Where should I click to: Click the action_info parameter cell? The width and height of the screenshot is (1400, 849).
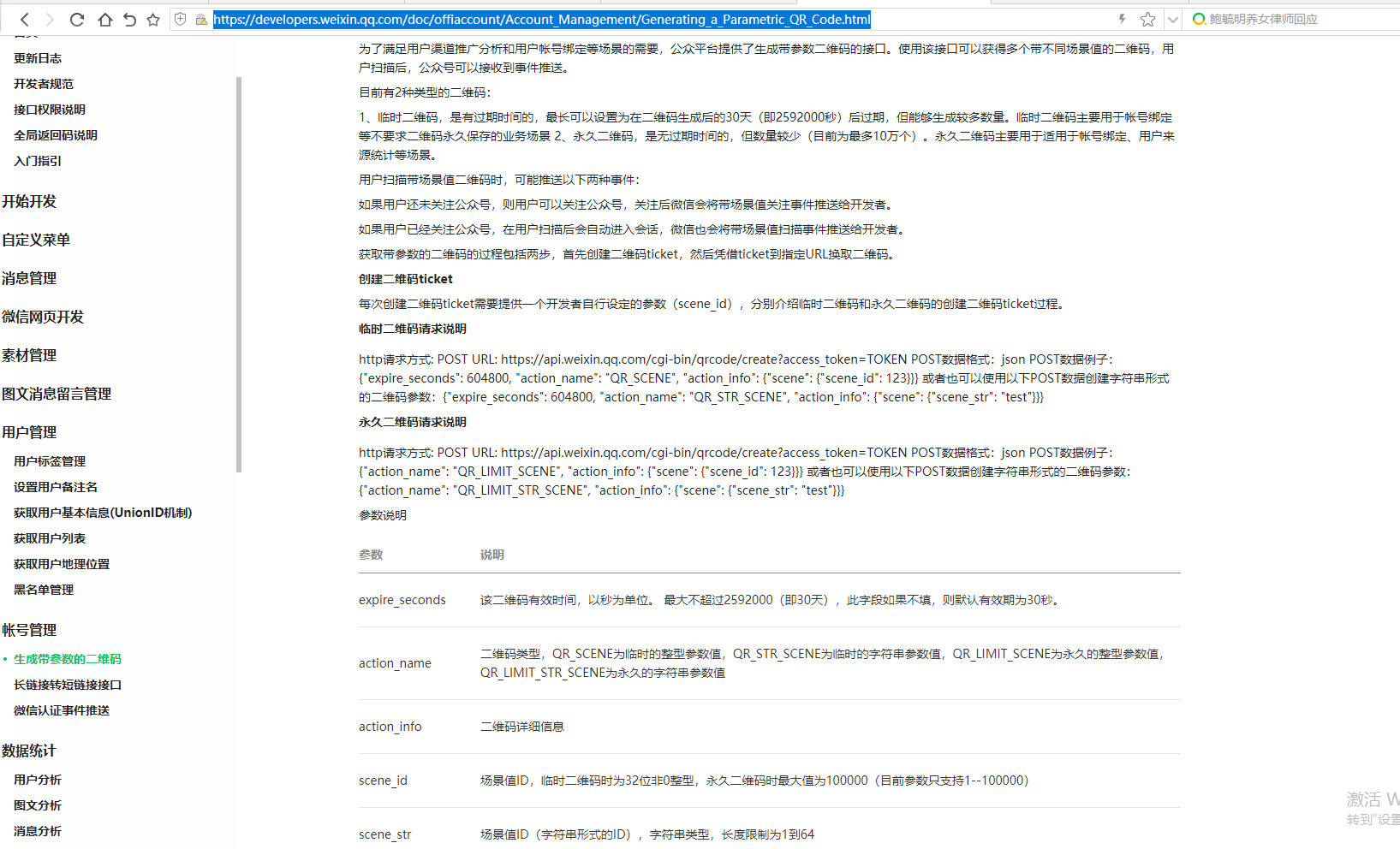(390, 727)
